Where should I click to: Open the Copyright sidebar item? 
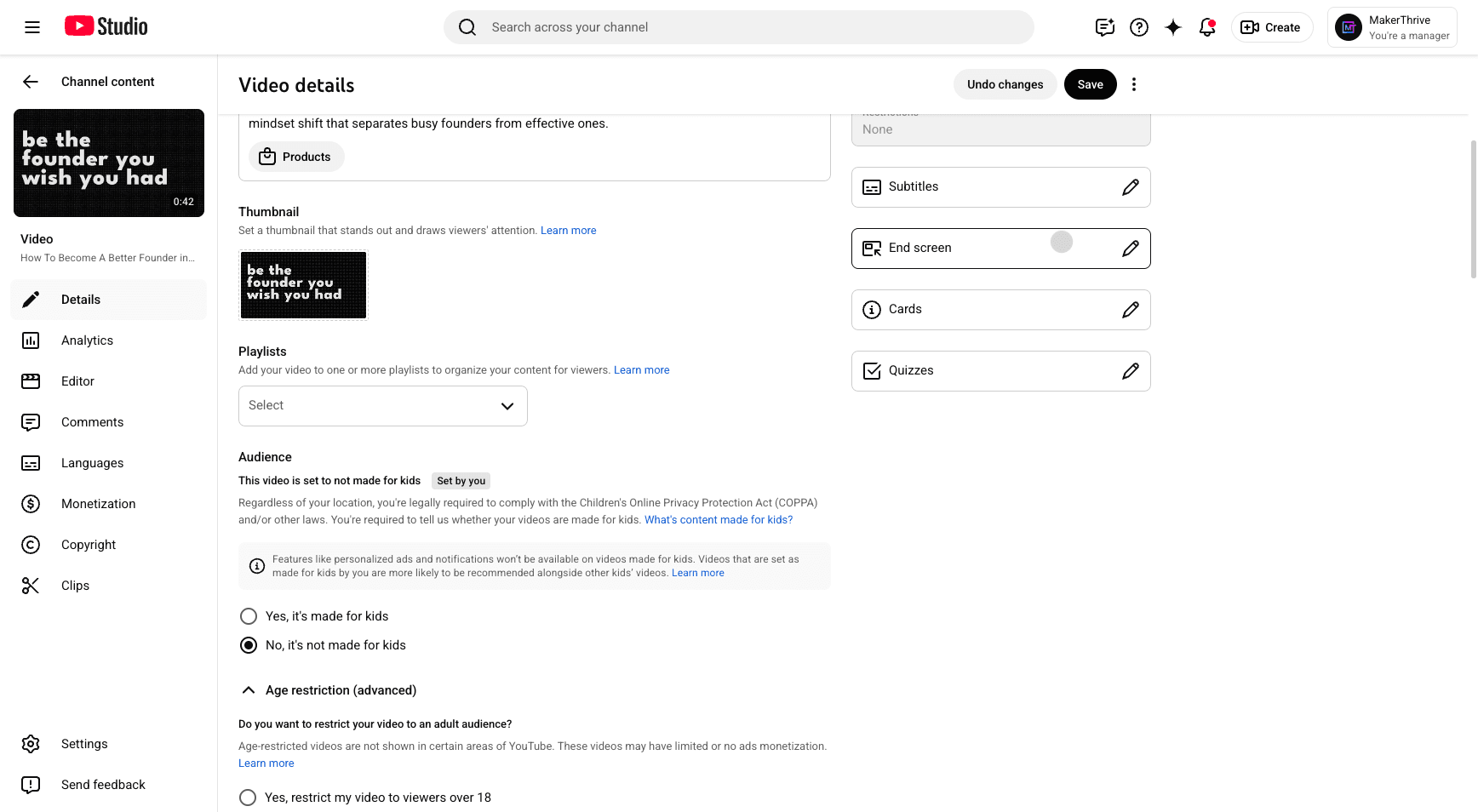pos(109,545)
